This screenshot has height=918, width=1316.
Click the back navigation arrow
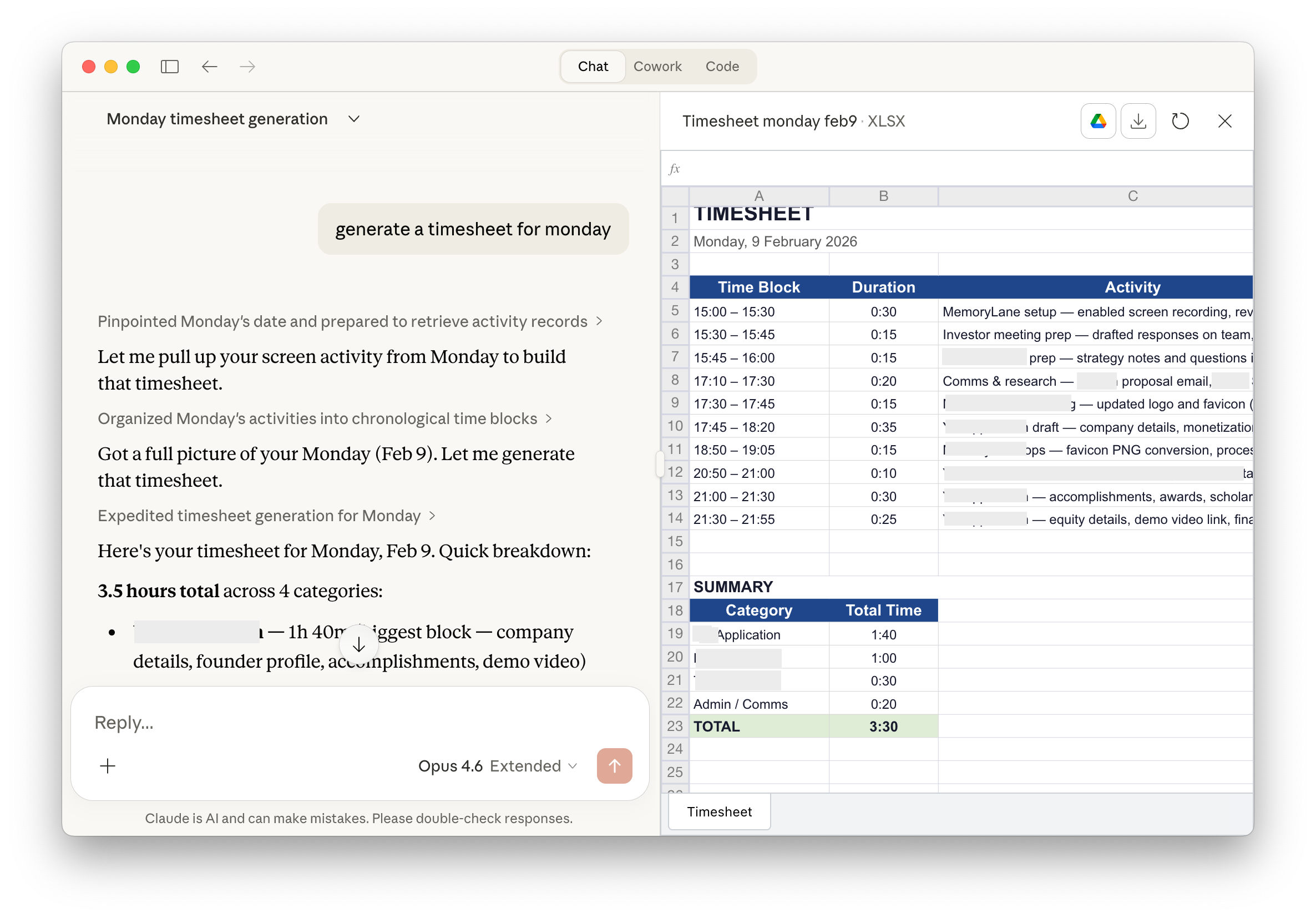point(210,67)
